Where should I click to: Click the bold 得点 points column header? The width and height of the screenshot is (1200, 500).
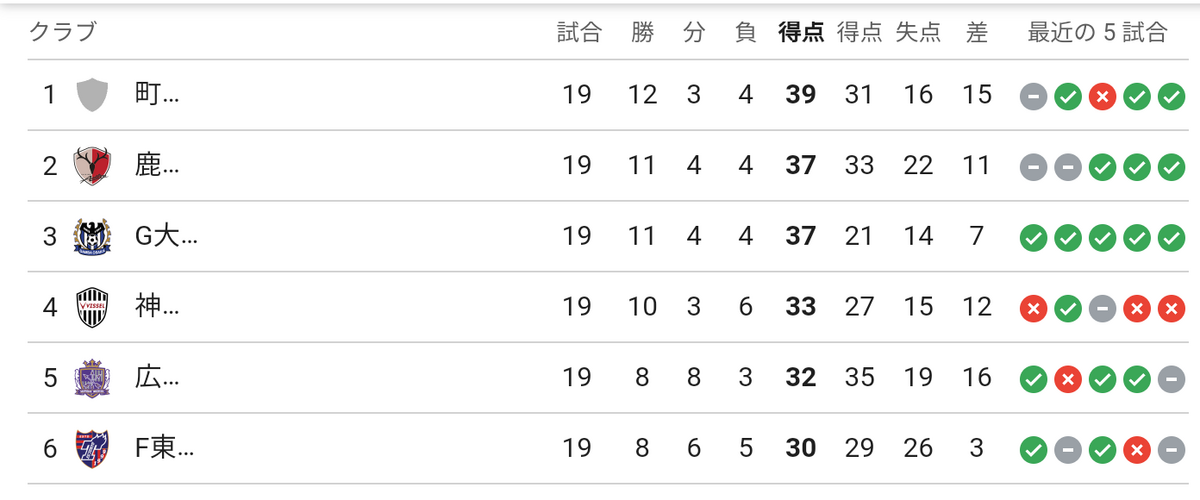[x=801, y=32]
